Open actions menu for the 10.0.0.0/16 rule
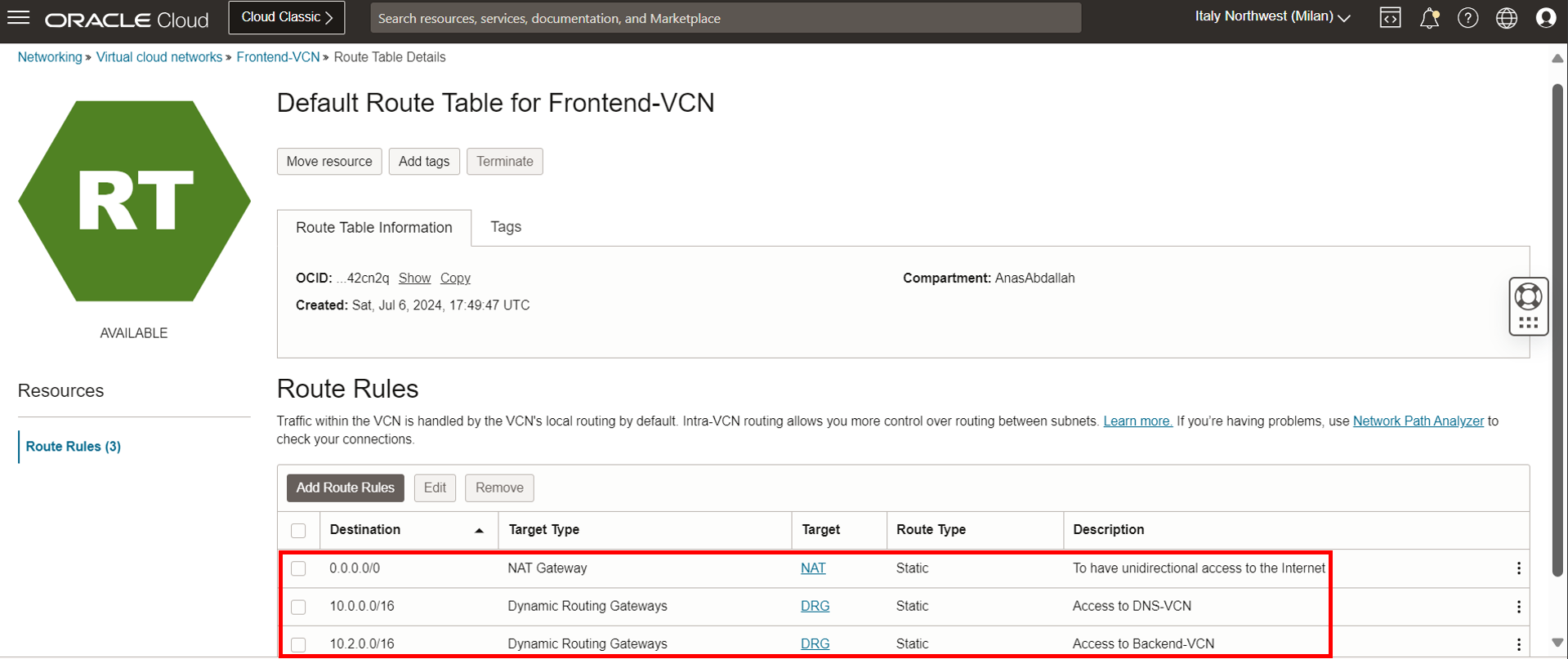 (x=1518, y=607)
